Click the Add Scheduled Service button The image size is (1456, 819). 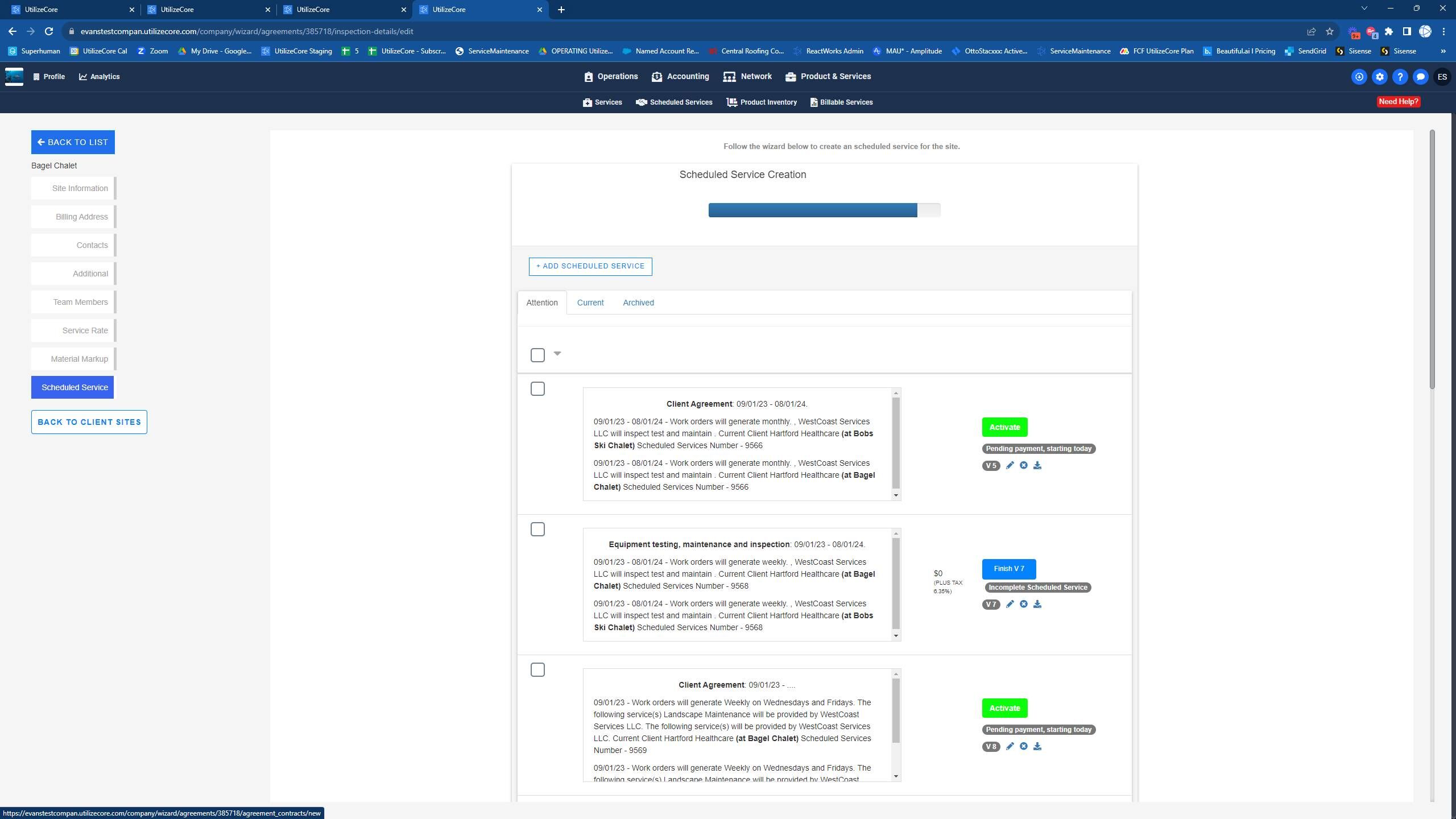pos(590,266)
